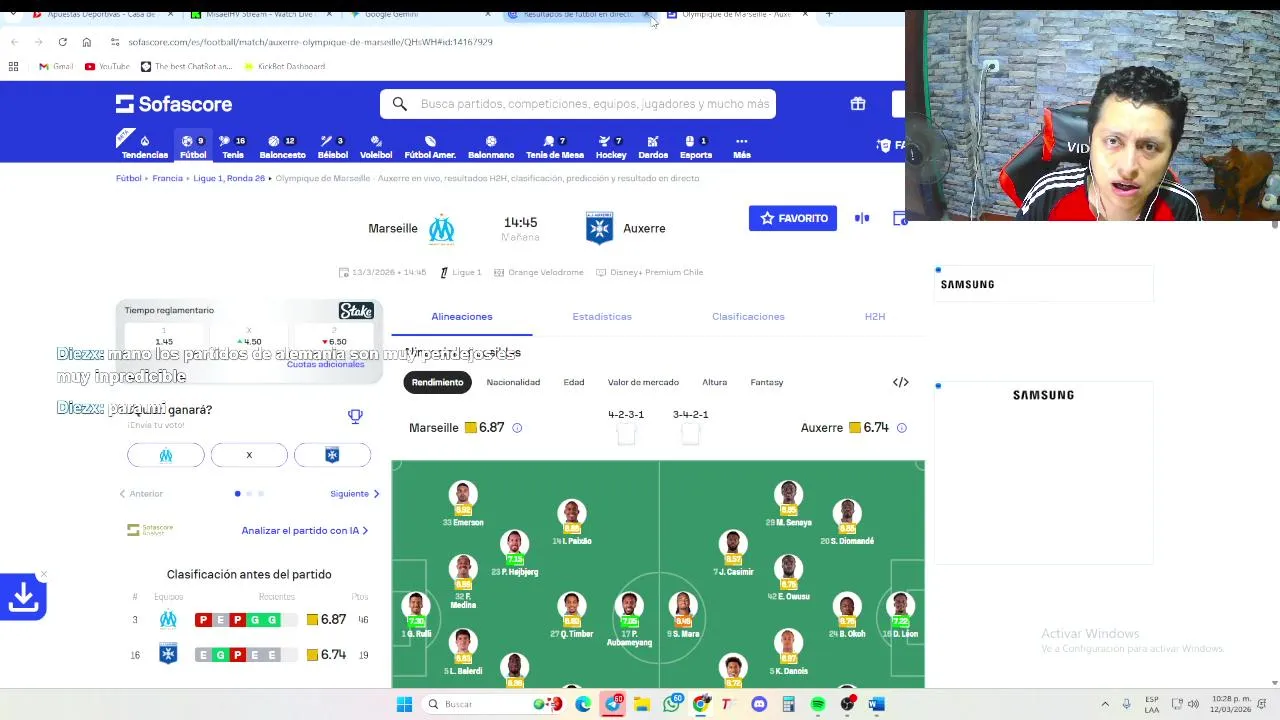
Task: Open the Marseille team crest
Action: click(x=441, y=229)
